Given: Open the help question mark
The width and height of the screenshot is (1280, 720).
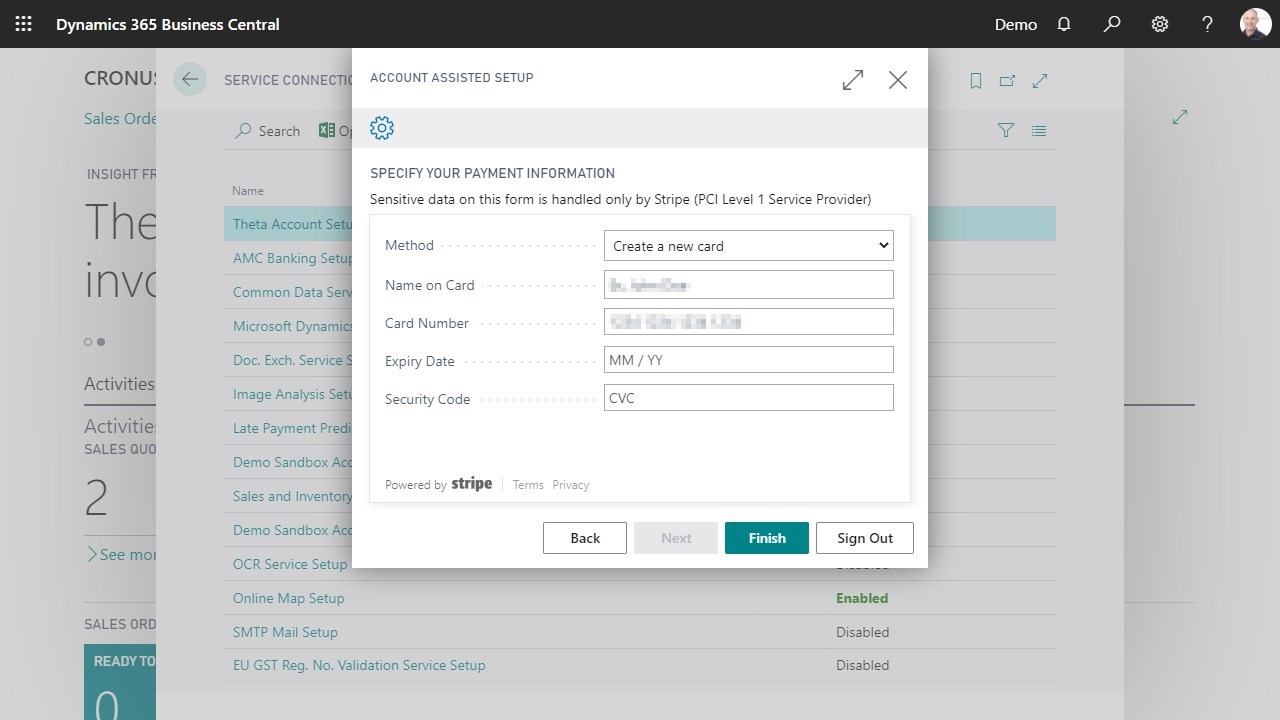Looking at the screenshot, I should pos(1208,24).
